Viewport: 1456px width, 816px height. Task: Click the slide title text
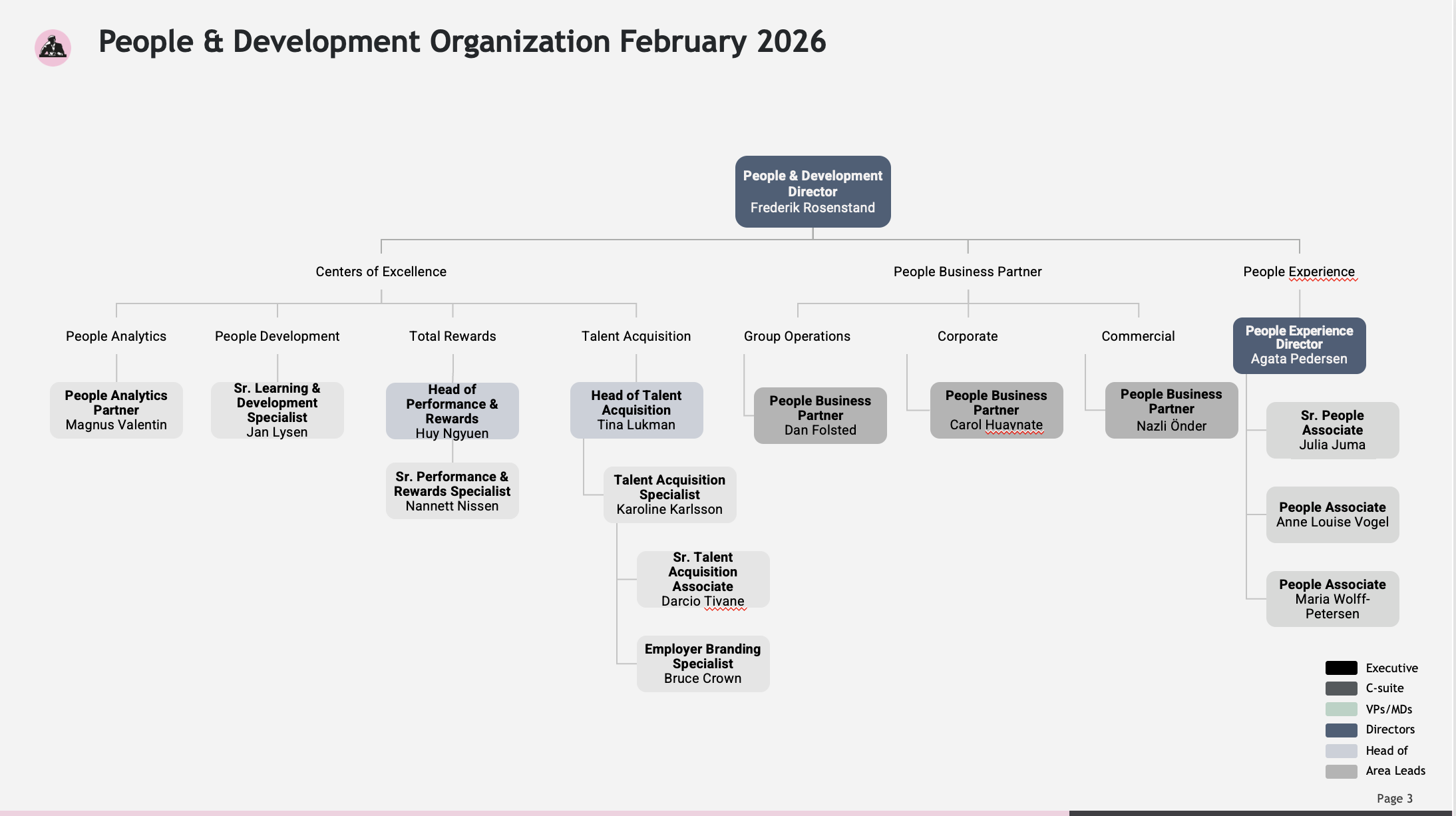click(x=462, y=41)
